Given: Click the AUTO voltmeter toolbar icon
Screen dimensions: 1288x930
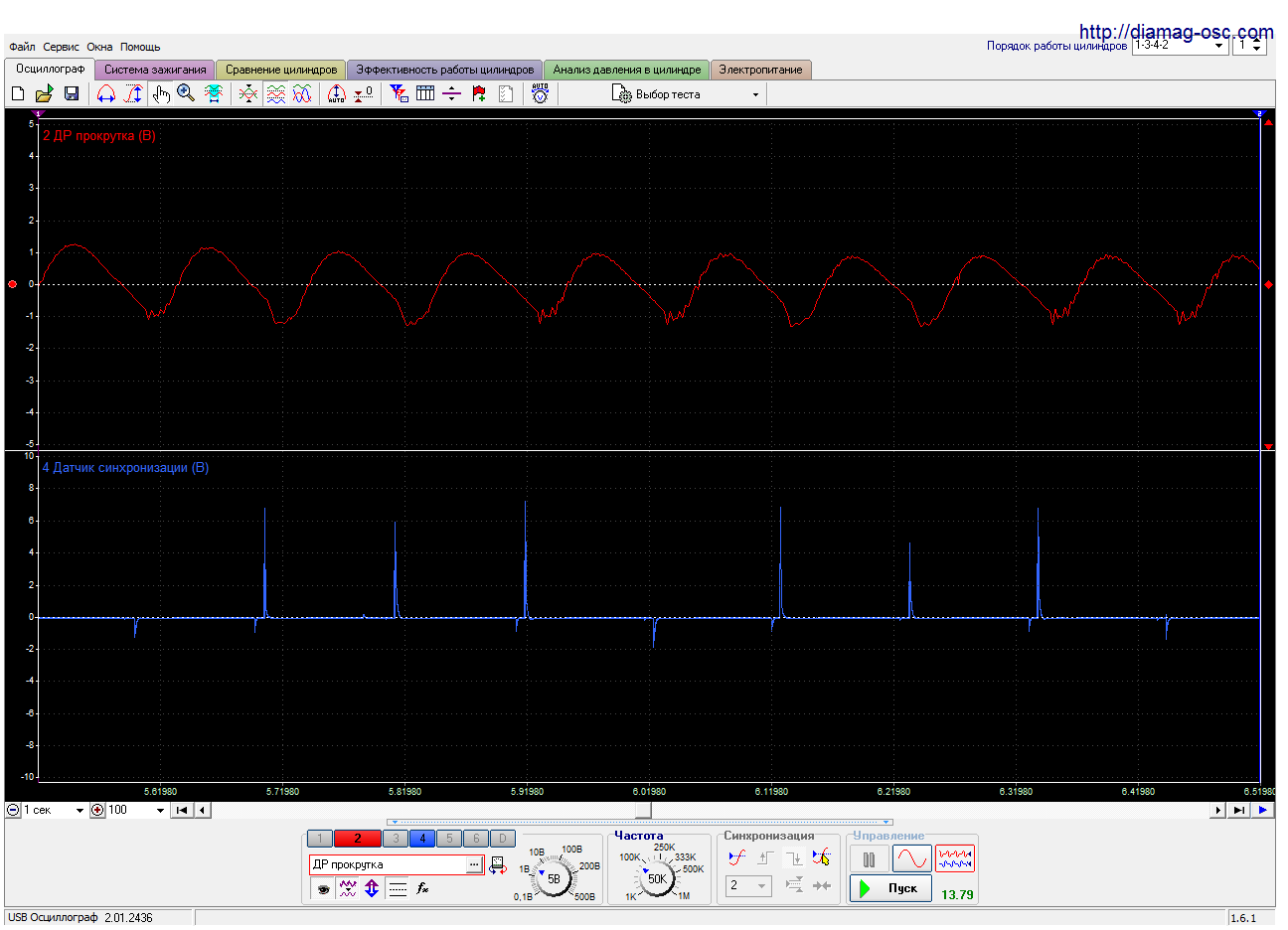Looking at the screenshot, I should [540, 93].
